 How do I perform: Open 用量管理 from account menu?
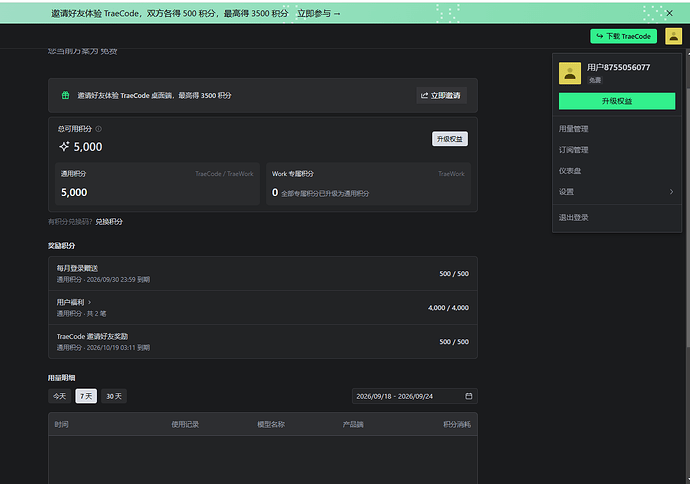point(573,128)
